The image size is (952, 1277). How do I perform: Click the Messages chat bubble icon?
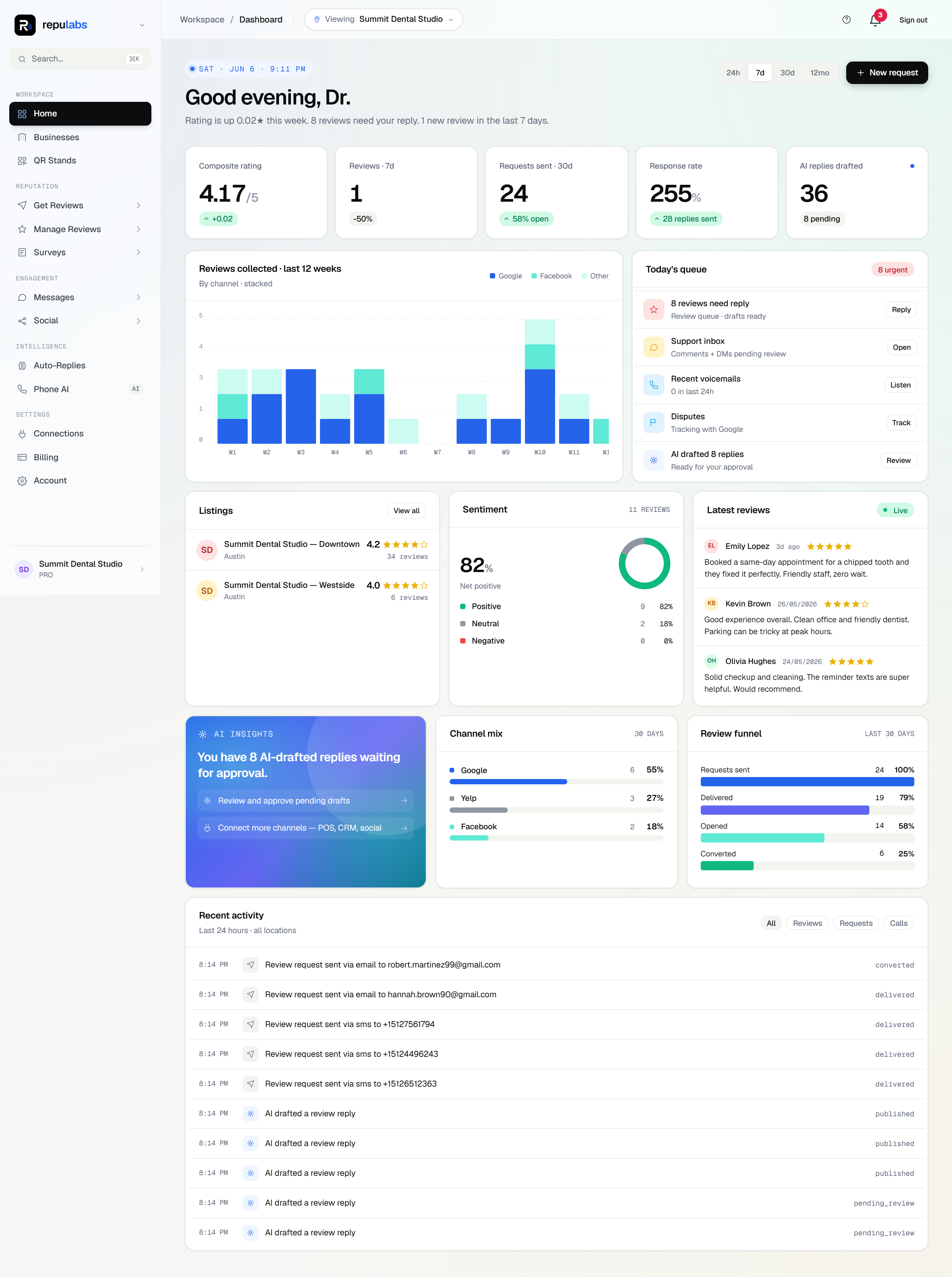coord(22,298)
